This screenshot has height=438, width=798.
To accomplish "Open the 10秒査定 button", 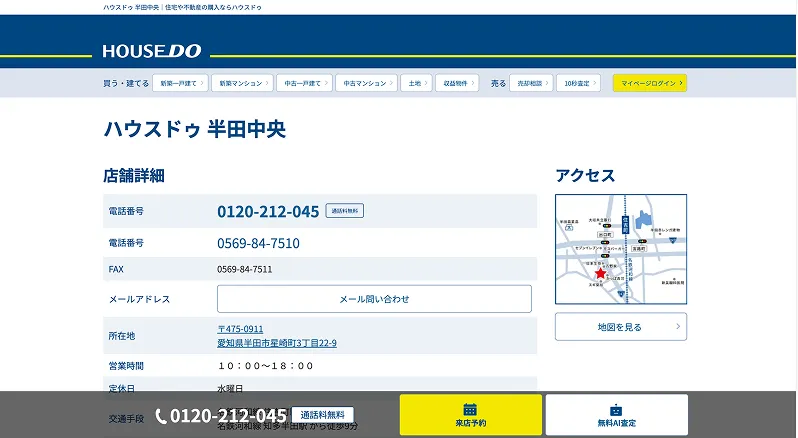I will coord(578,83).
